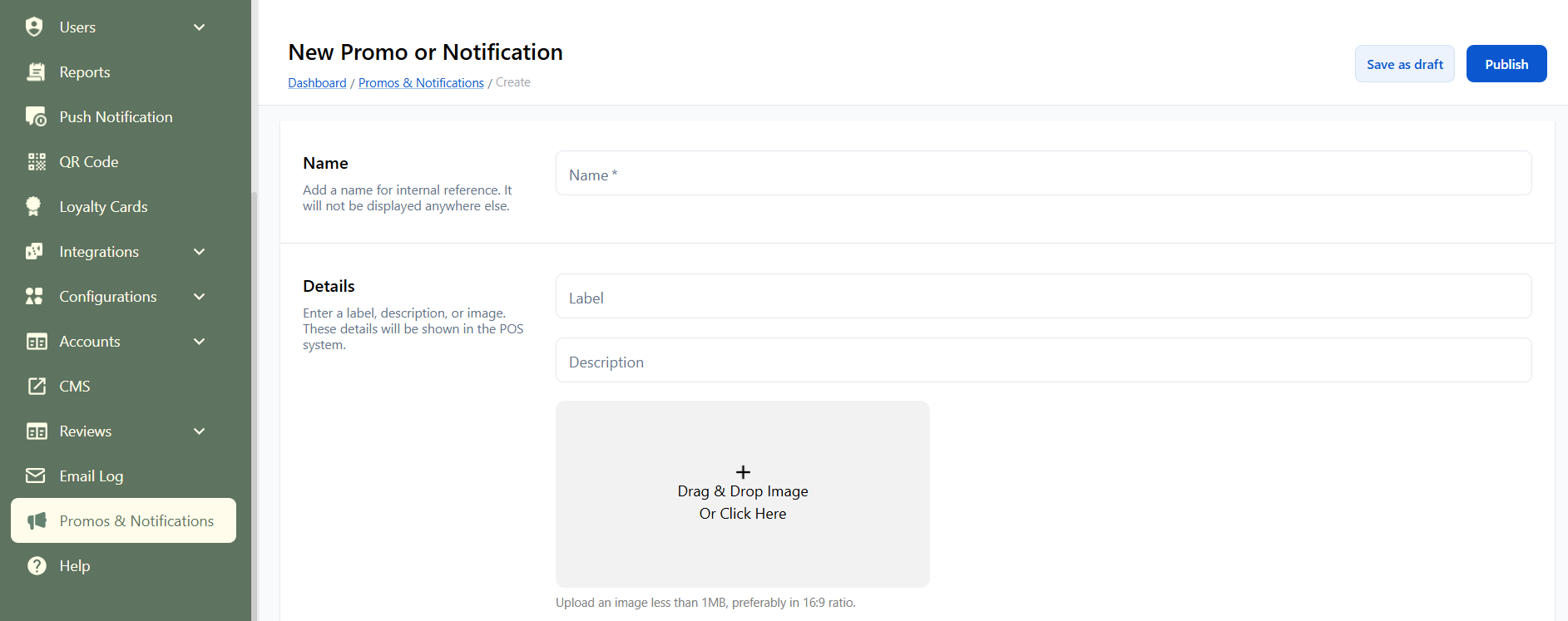
Task: Expand the Reviews menu chevron
Action: (x=200, y=431)
